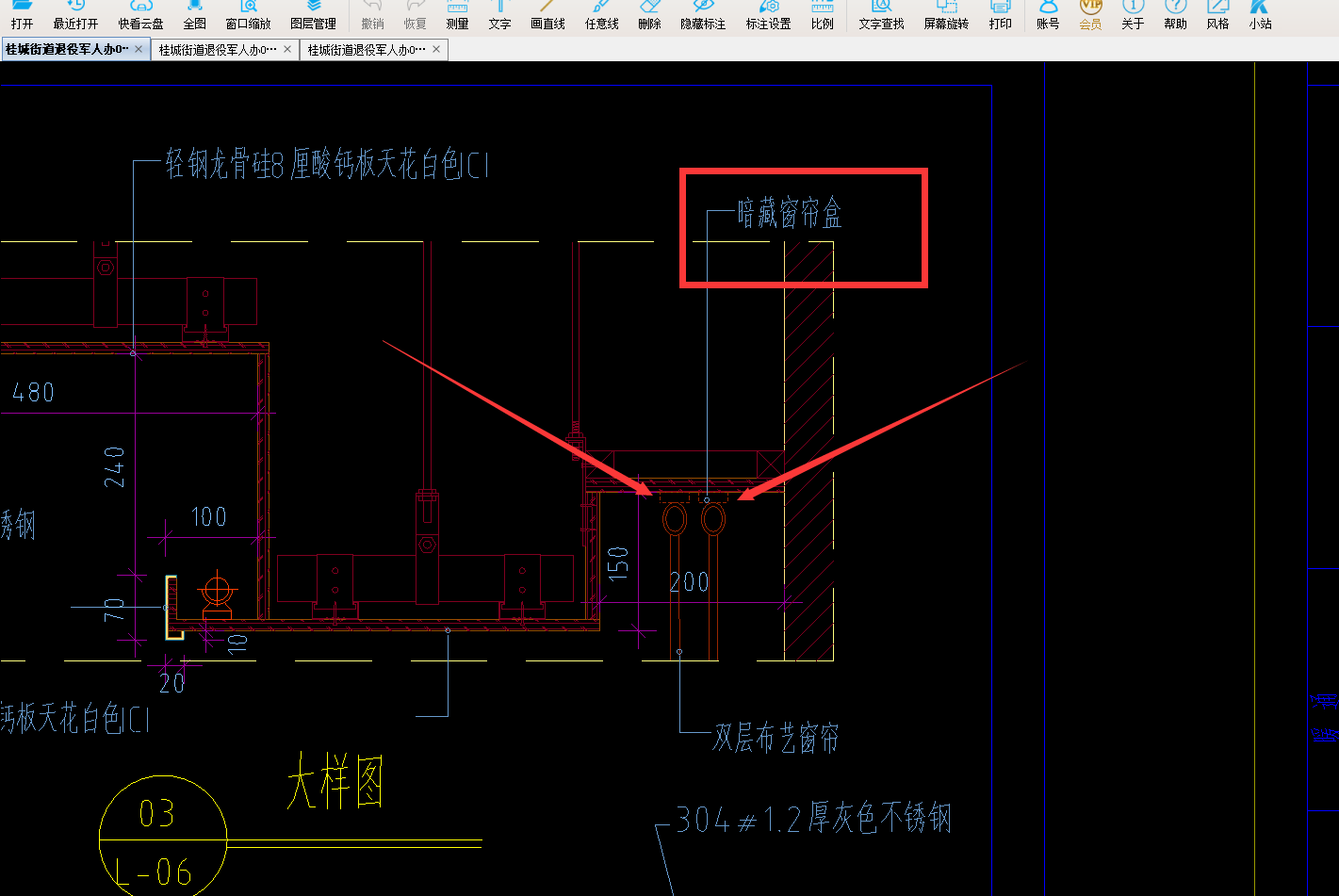Show the full drawing with 全图

pyautogui.click(x=195, y=16)
